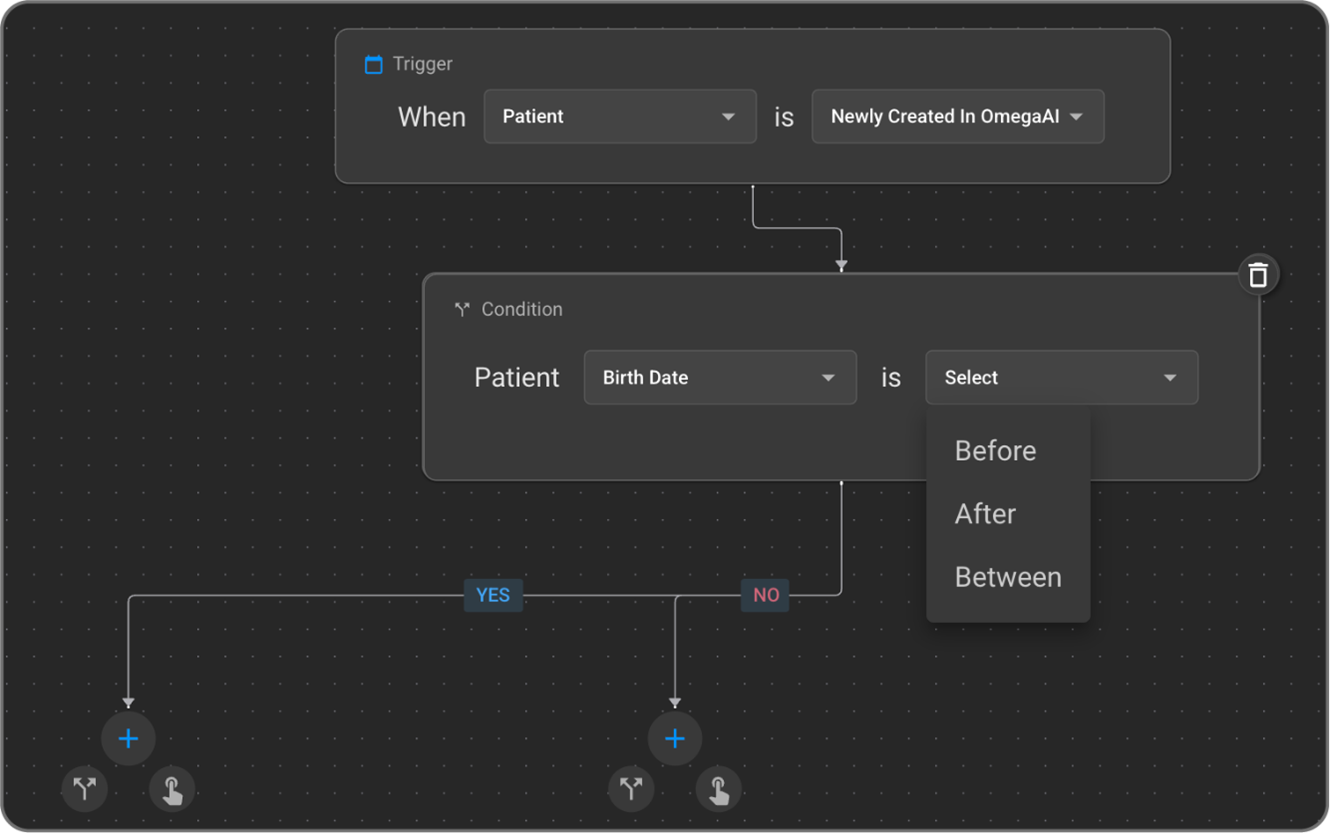Click the calendar icon beside Trigger
Image resolution: width=1330 pixels, height=833 pixels.
click(x=373, y=65)
